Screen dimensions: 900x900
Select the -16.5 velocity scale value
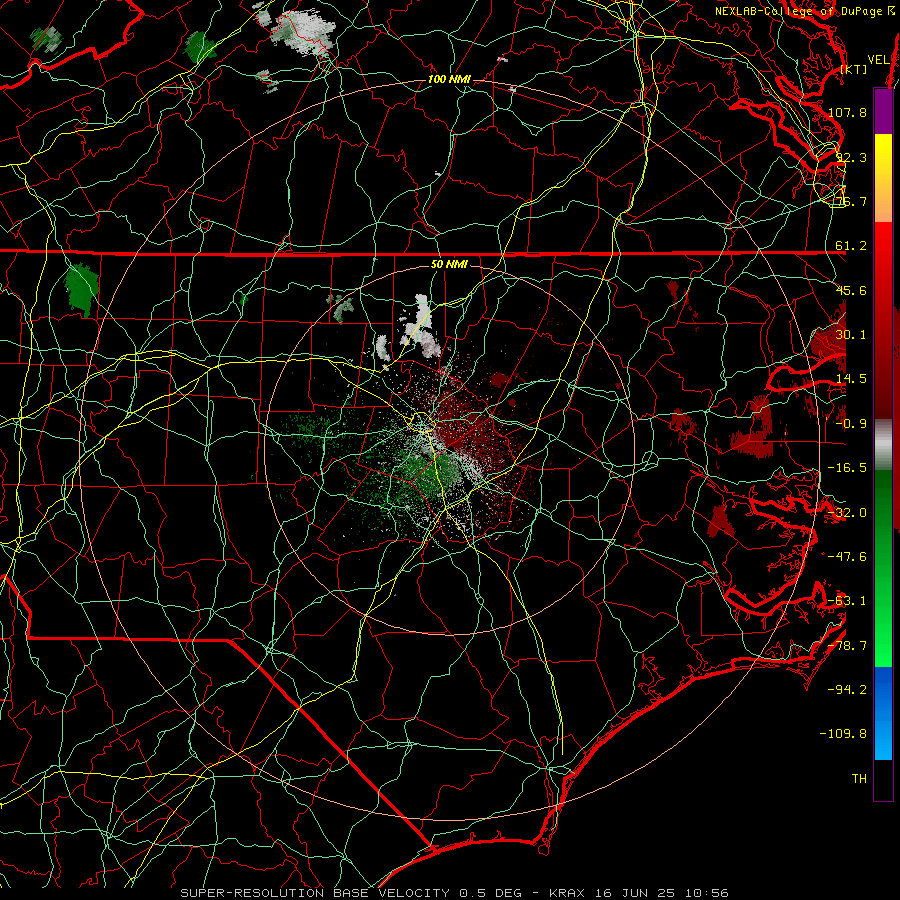[x=847, y=468]
